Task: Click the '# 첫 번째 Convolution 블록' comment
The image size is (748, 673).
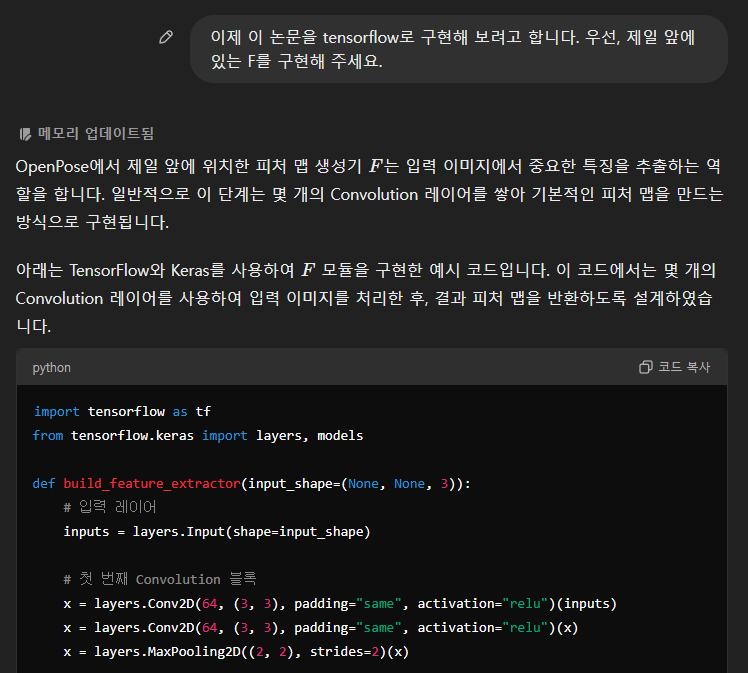Action: click(160, 579)
